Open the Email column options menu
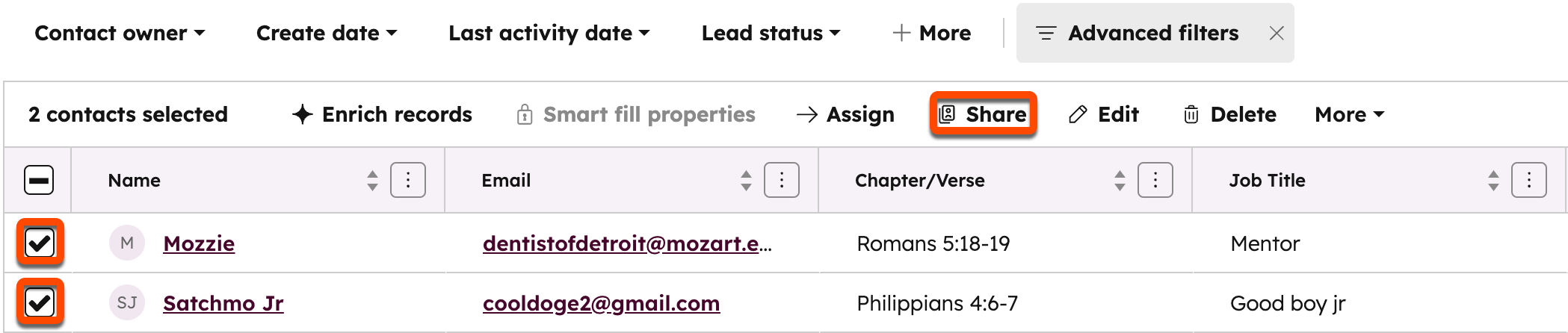The height and width of the screenshot is (333, 1568). point(781,180)
